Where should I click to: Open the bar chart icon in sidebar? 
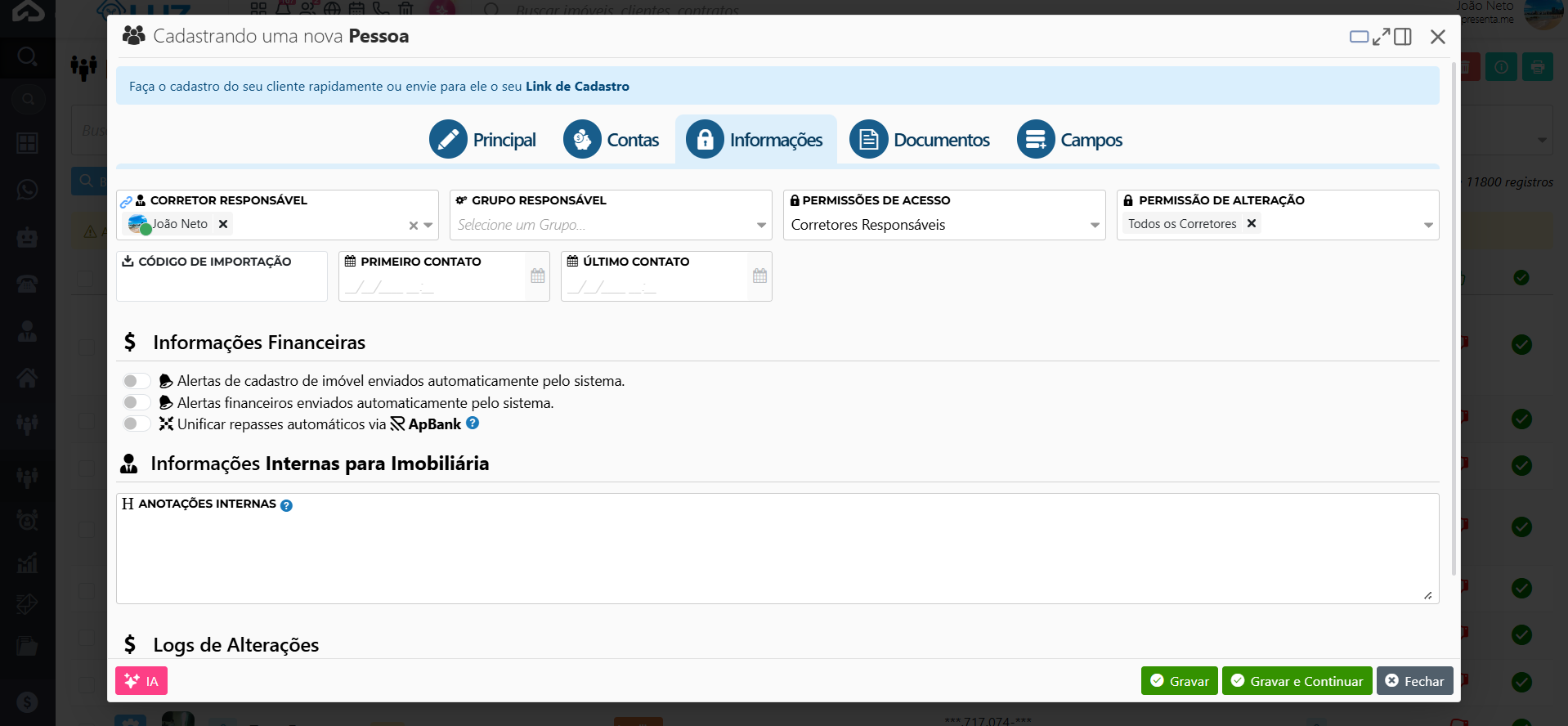pos(27,562)
